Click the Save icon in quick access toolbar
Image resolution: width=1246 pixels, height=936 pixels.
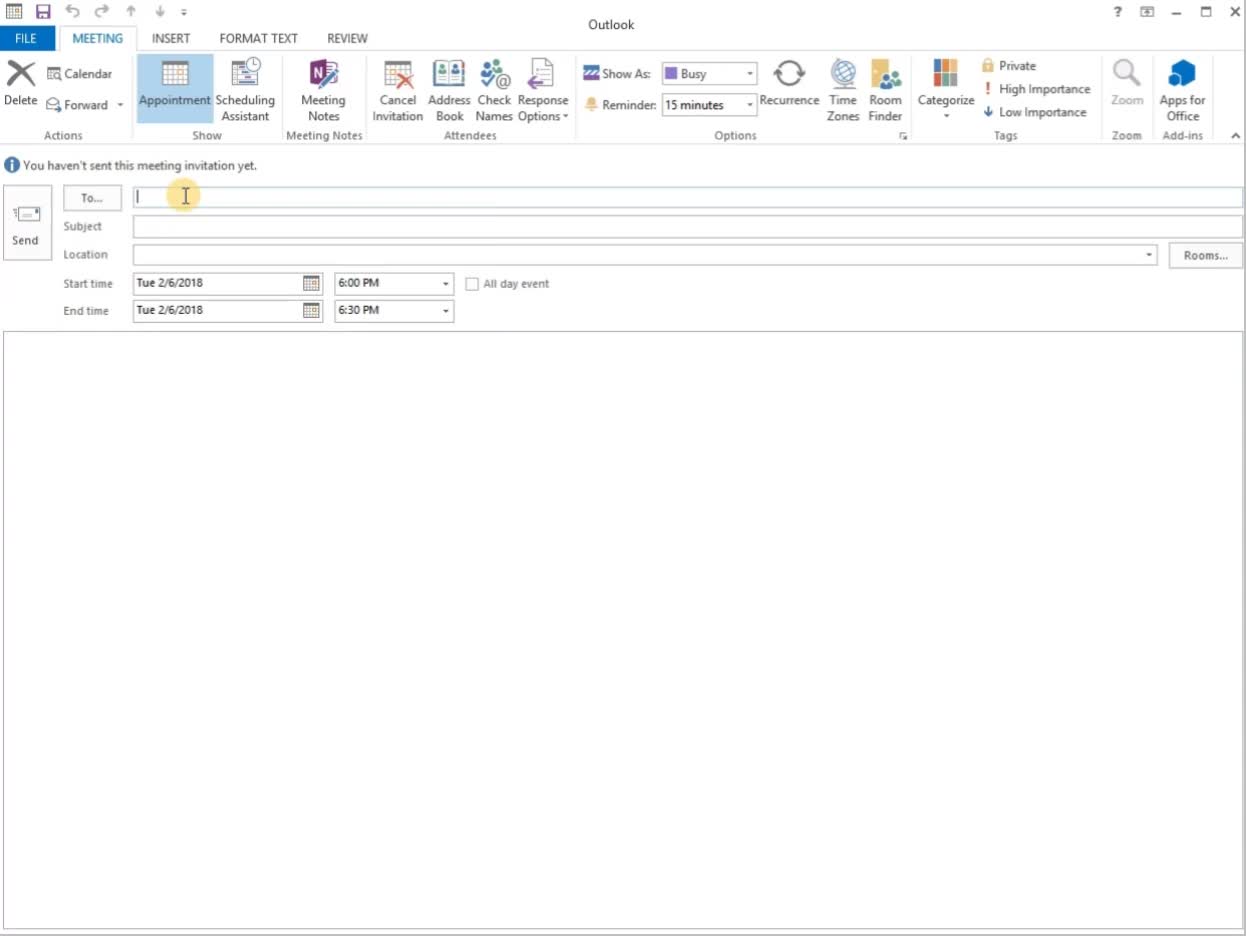pos(43,12)
